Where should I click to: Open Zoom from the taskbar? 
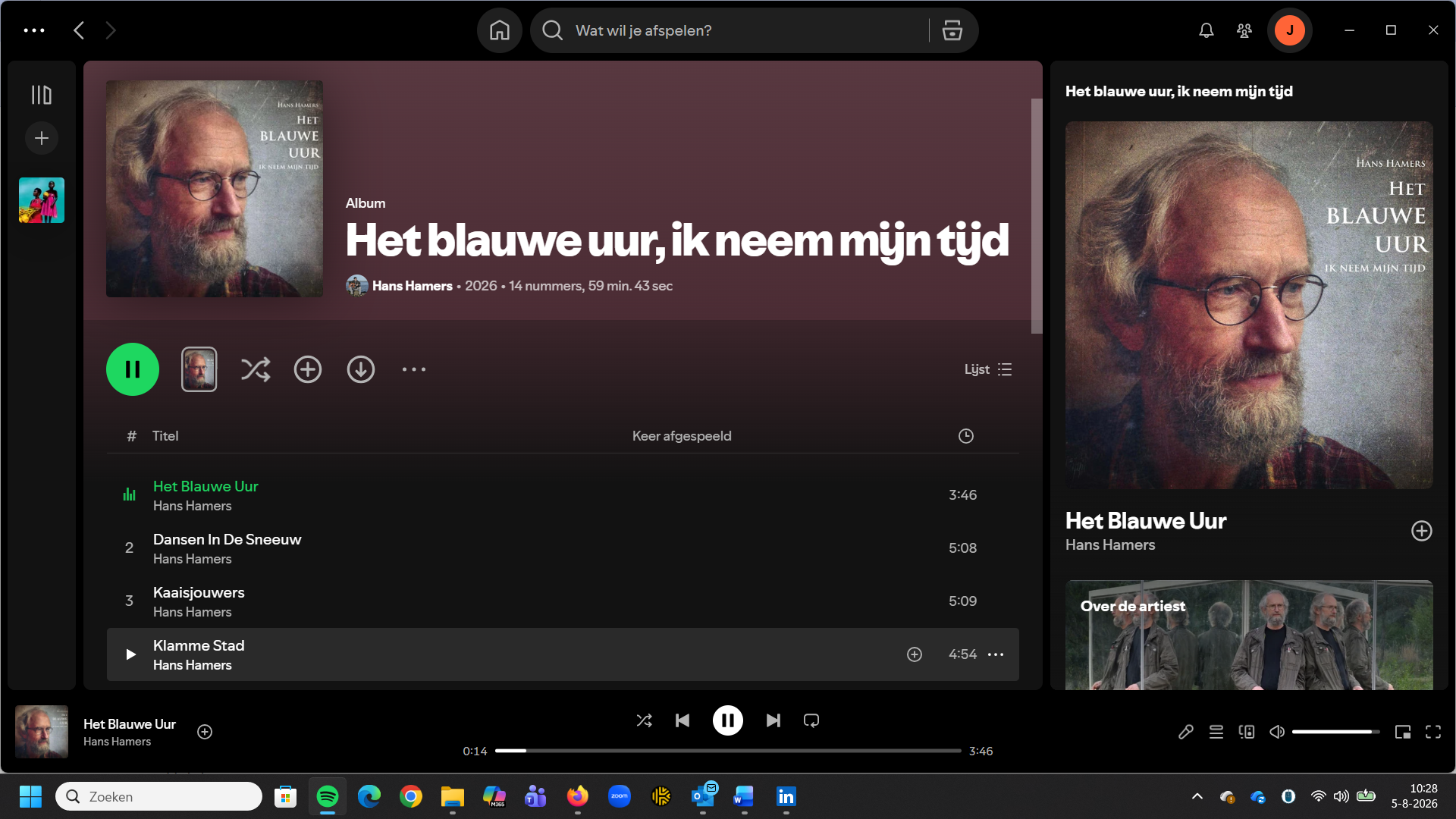(x=620, y=796)
